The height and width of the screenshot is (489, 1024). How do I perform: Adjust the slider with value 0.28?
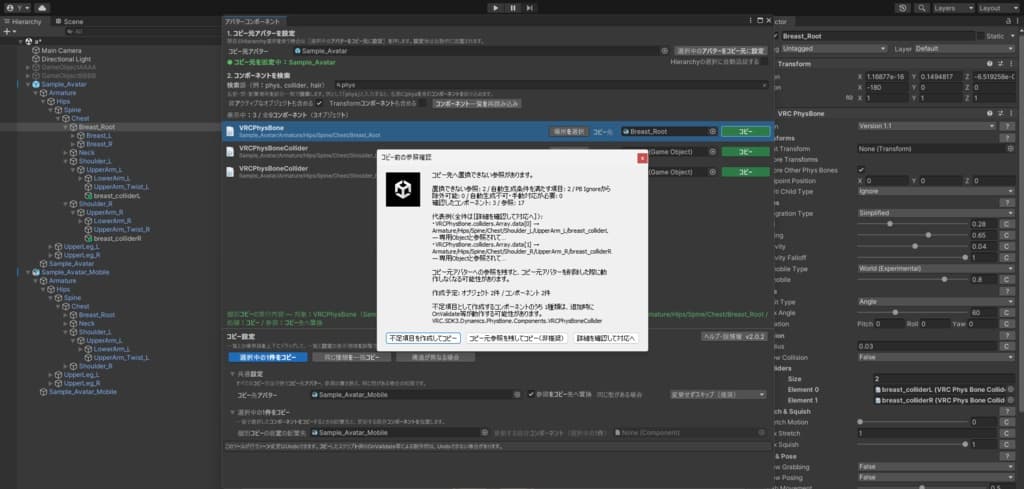pos(912,224)
